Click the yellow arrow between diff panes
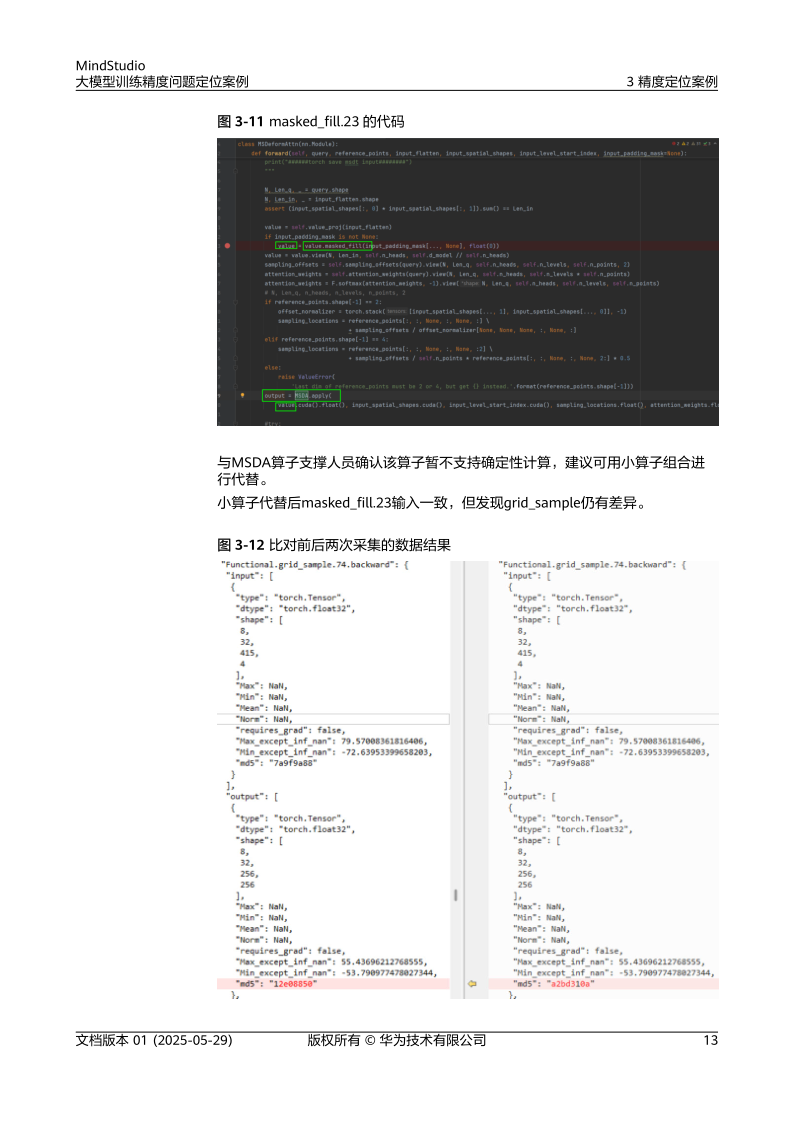 [473, 984]
